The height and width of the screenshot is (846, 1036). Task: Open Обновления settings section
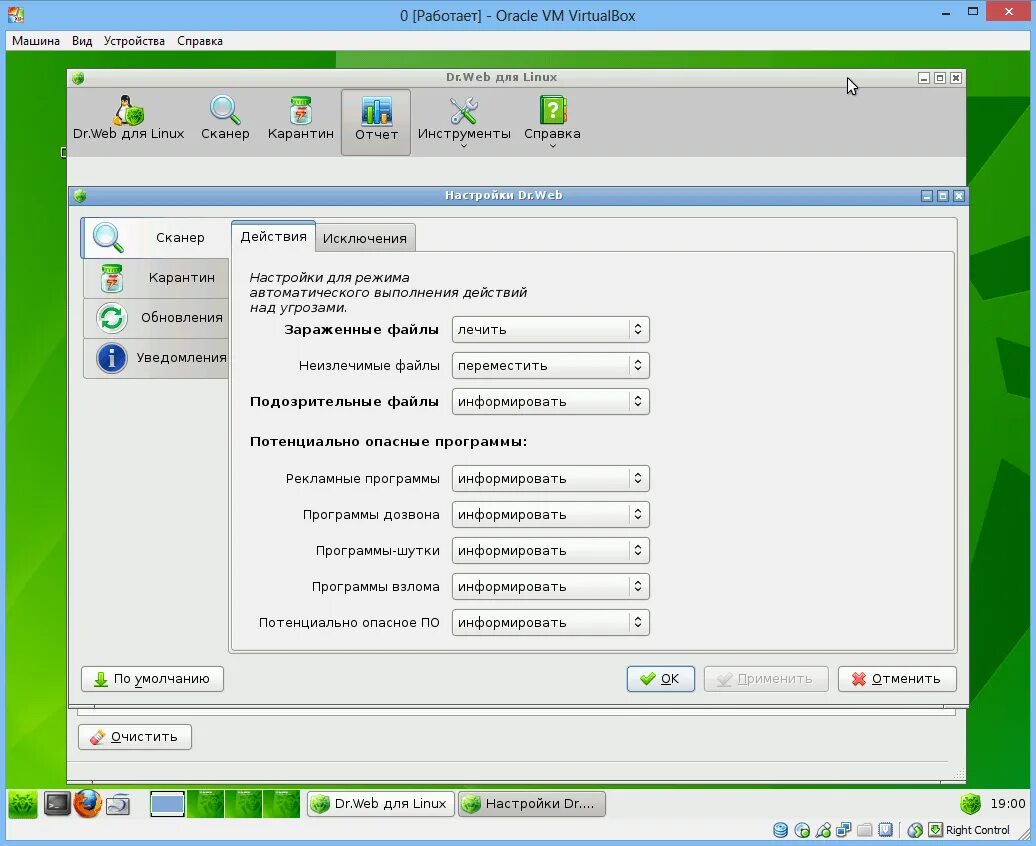coord(156,318)
